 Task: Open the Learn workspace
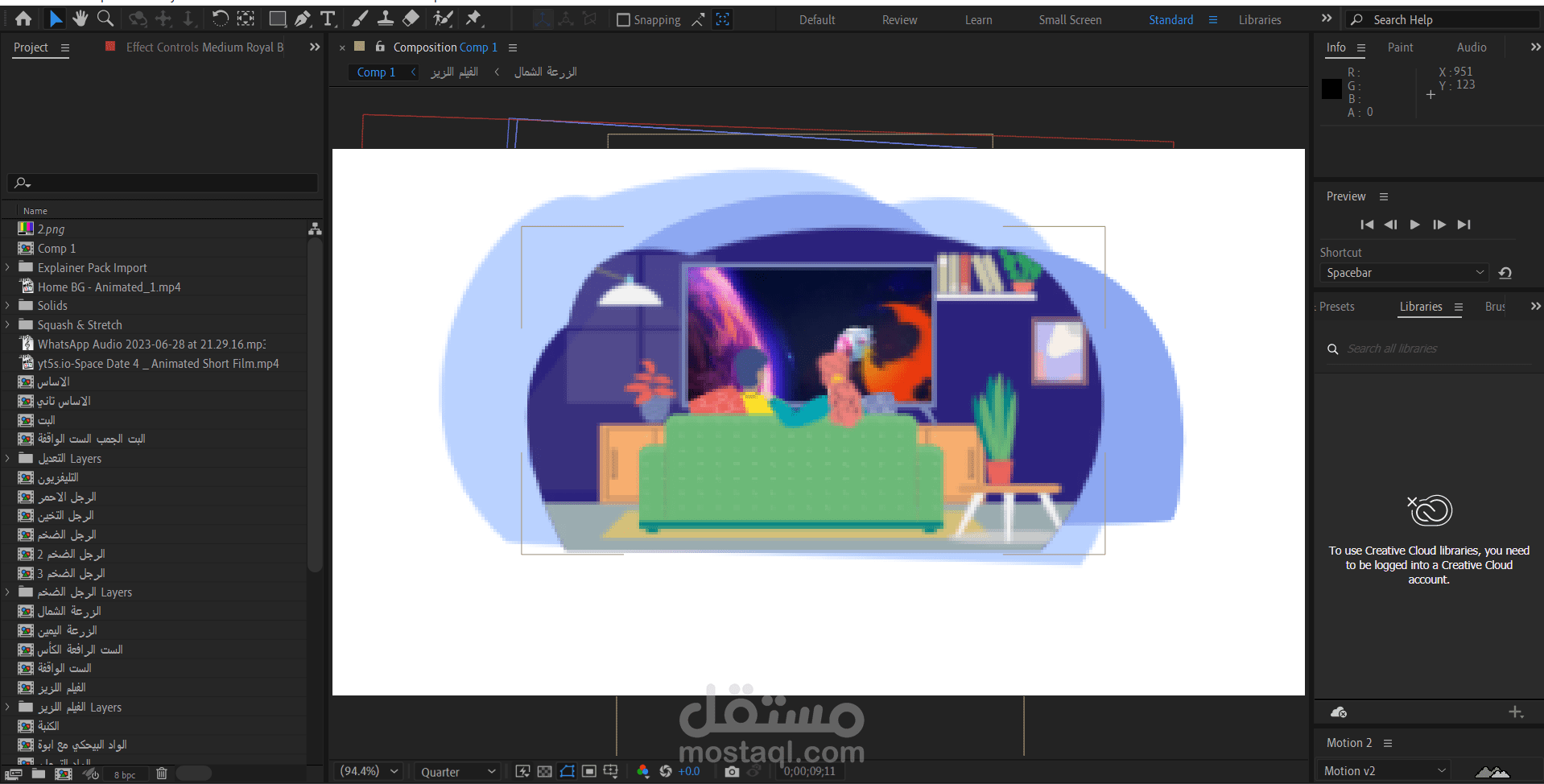click(x=978, y=19)
